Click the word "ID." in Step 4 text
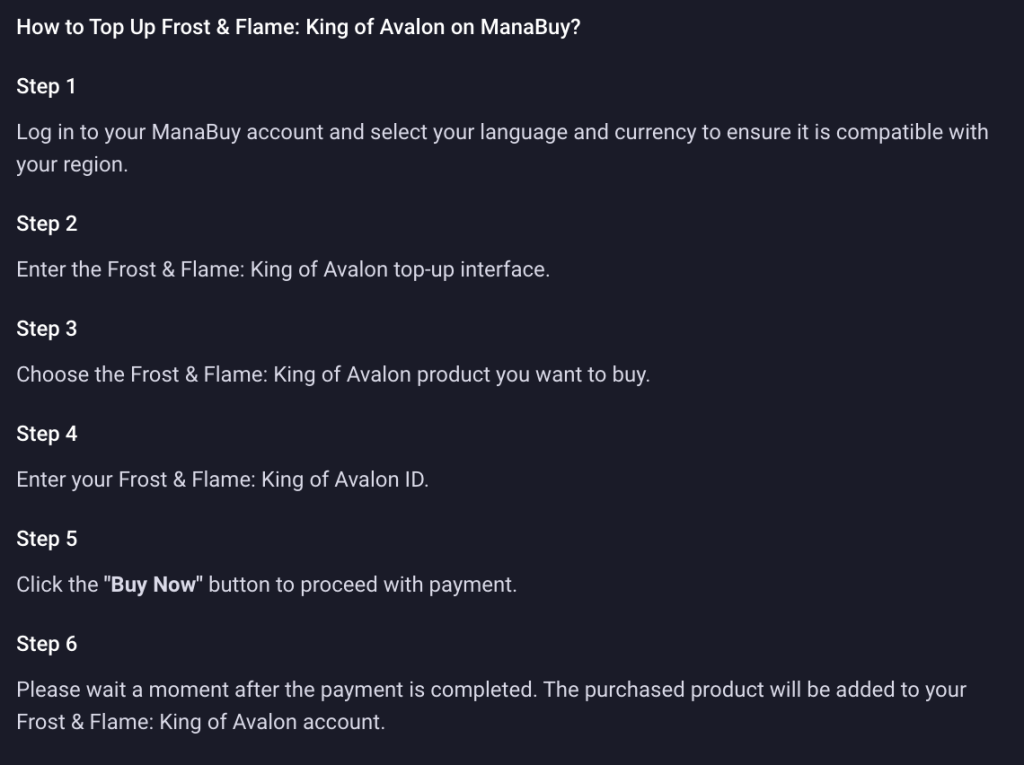Image resolution: width=1024 pixels, height=765 pixels. [417, 480]
